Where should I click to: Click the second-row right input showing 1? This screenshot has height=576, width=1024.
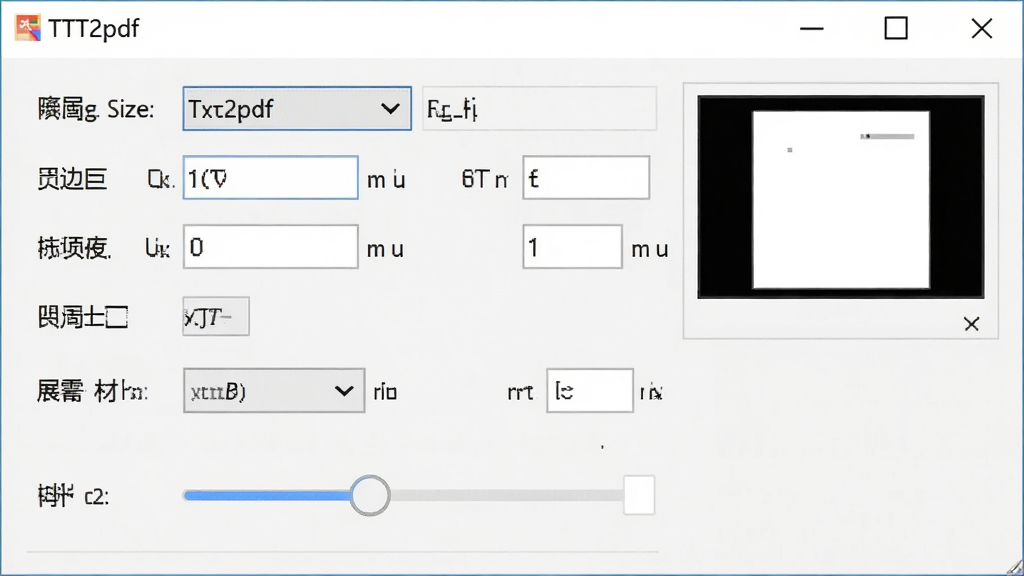(572, 247)
